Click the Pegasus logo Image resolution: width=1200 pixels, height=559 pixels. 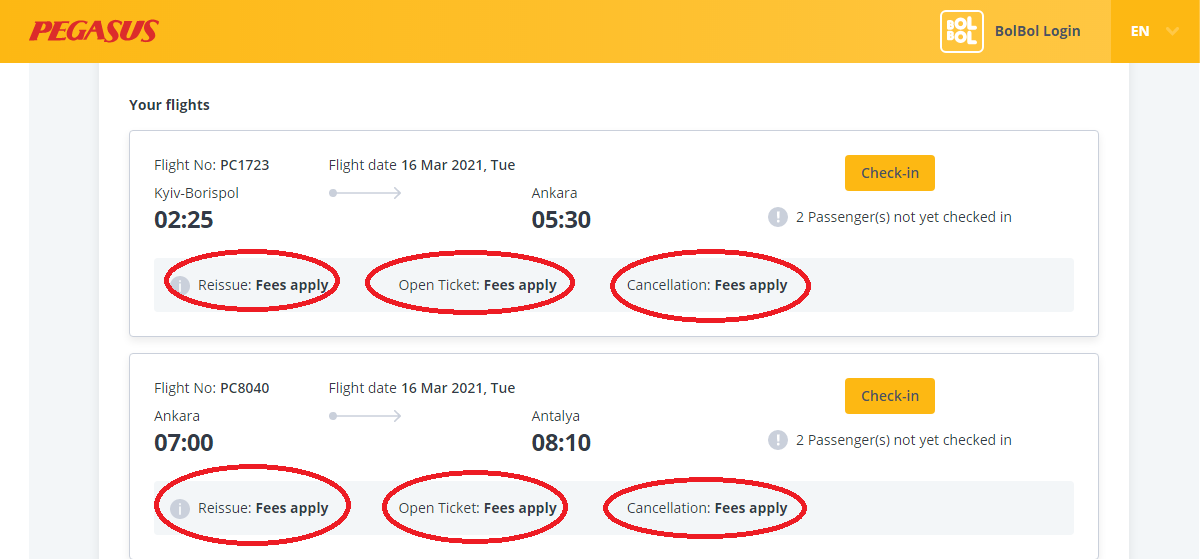point(94,31)
